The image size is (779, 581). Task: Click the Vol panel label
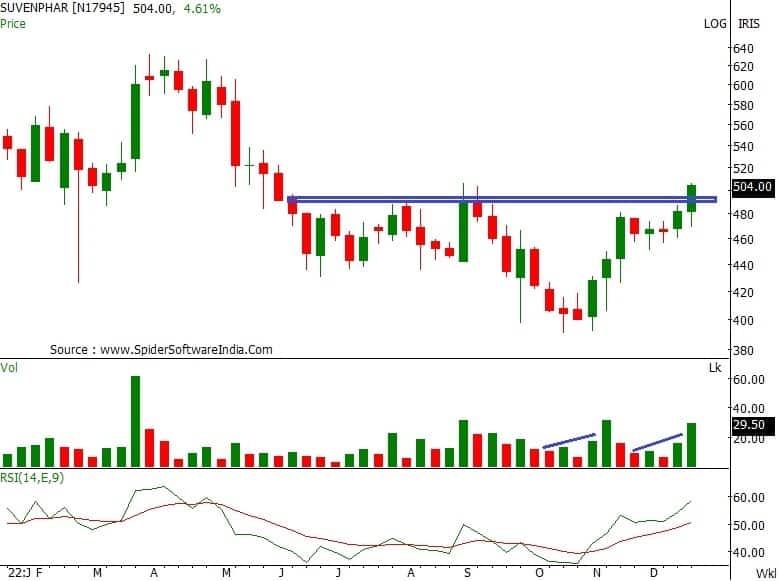click(x=8, y=368)
